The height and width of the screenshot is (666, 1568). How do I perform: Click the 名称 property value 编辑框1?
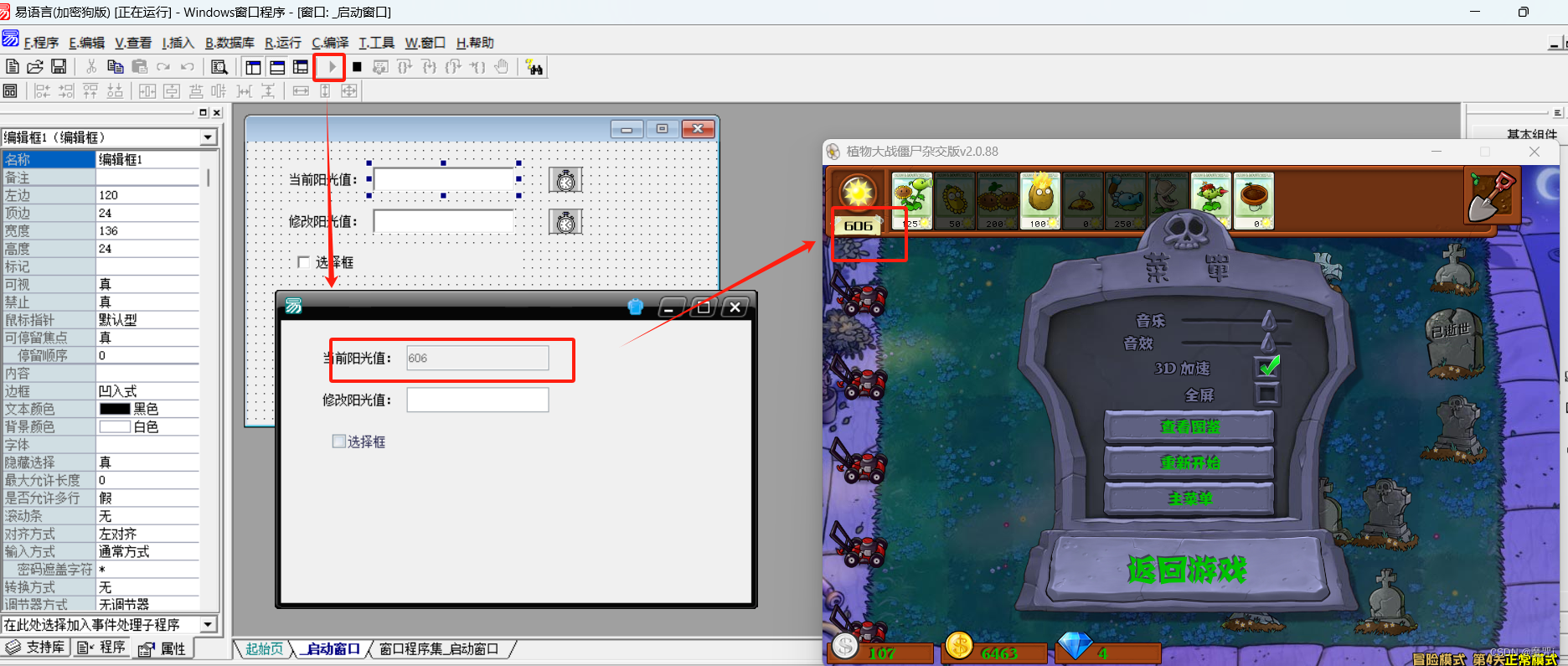tap(147, 159)
